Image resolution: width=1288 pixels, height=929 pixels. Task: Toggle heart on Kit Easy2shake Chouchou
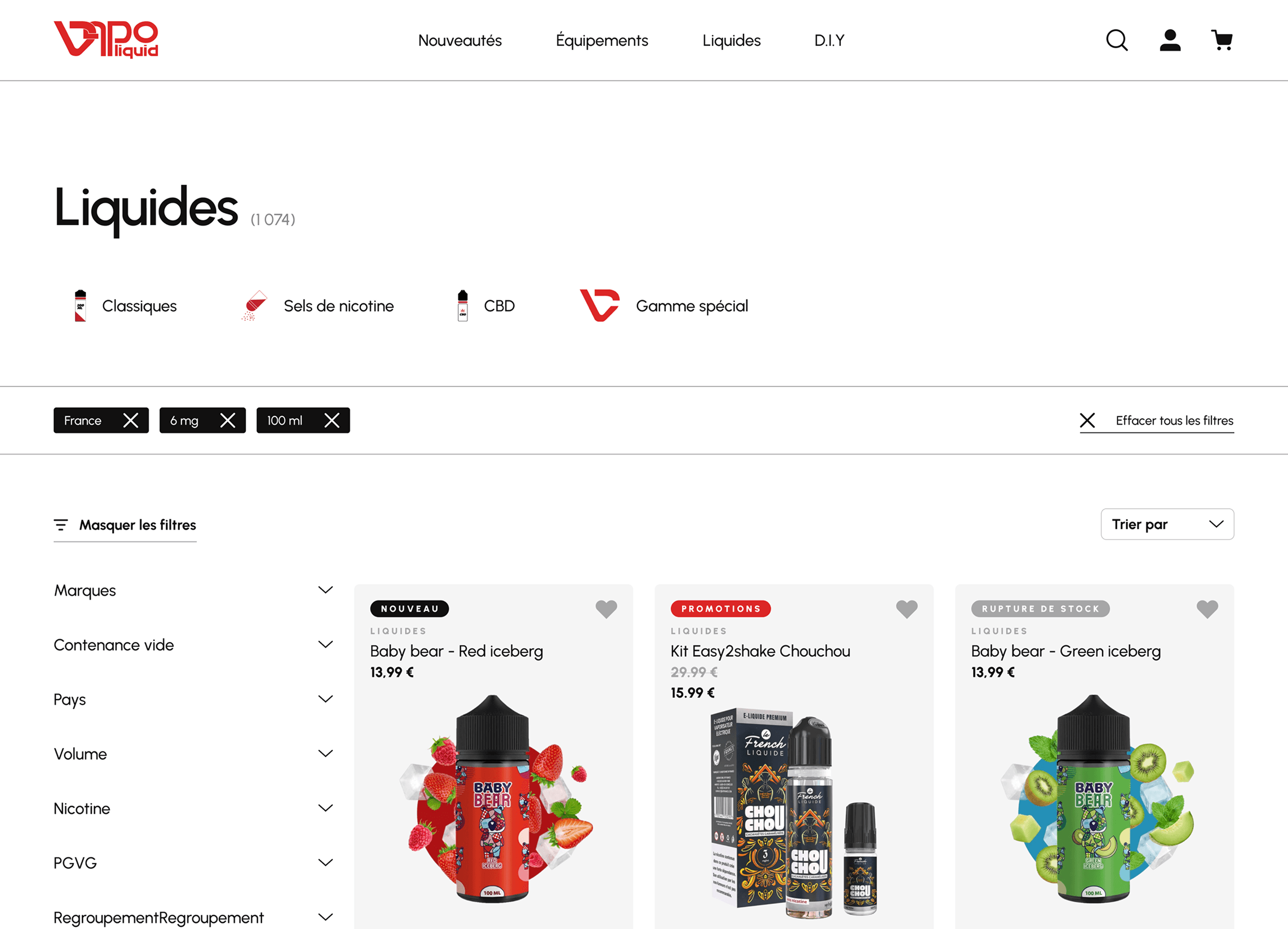tap(906, 609)
